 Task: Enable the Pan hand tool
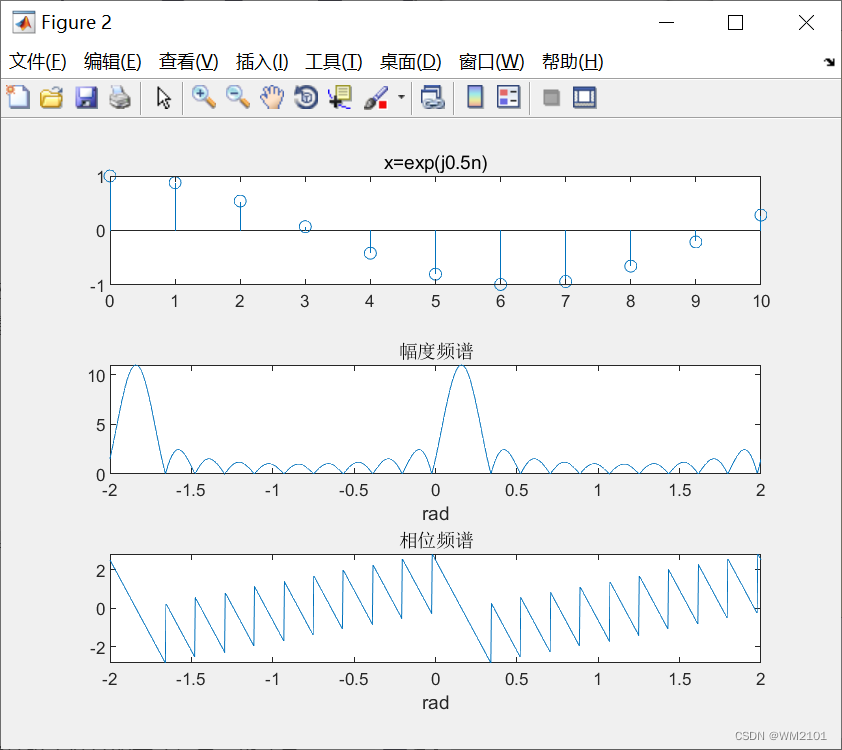(x=272, y=98)
